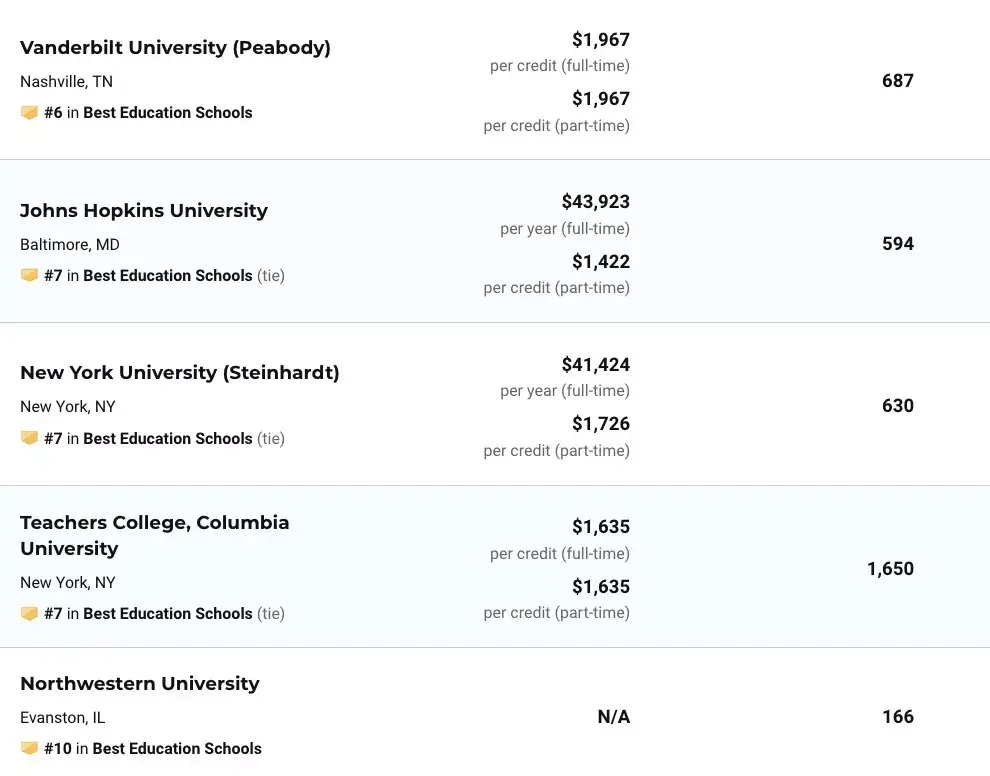The width and height of the screenshot is (990, 776).
Task: Click Northwestern's #10 in Best Education Schools
Action: 153,748
